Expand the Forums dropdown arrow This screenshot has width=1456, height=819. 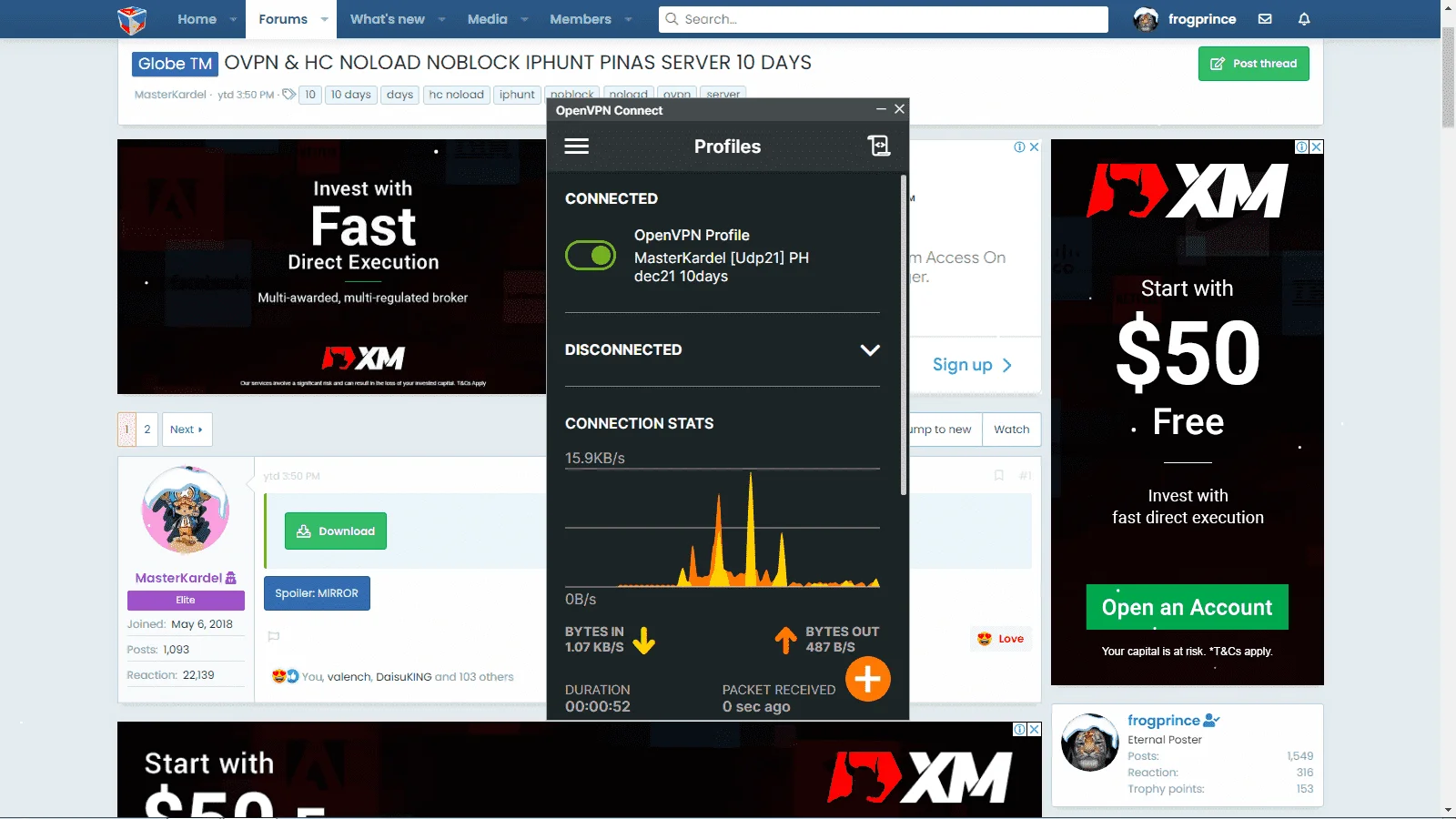tap(324, 19)
